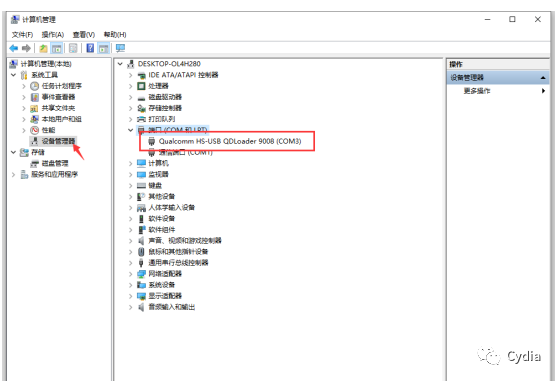Click the 操作 header of the right pane

(456, 64)
